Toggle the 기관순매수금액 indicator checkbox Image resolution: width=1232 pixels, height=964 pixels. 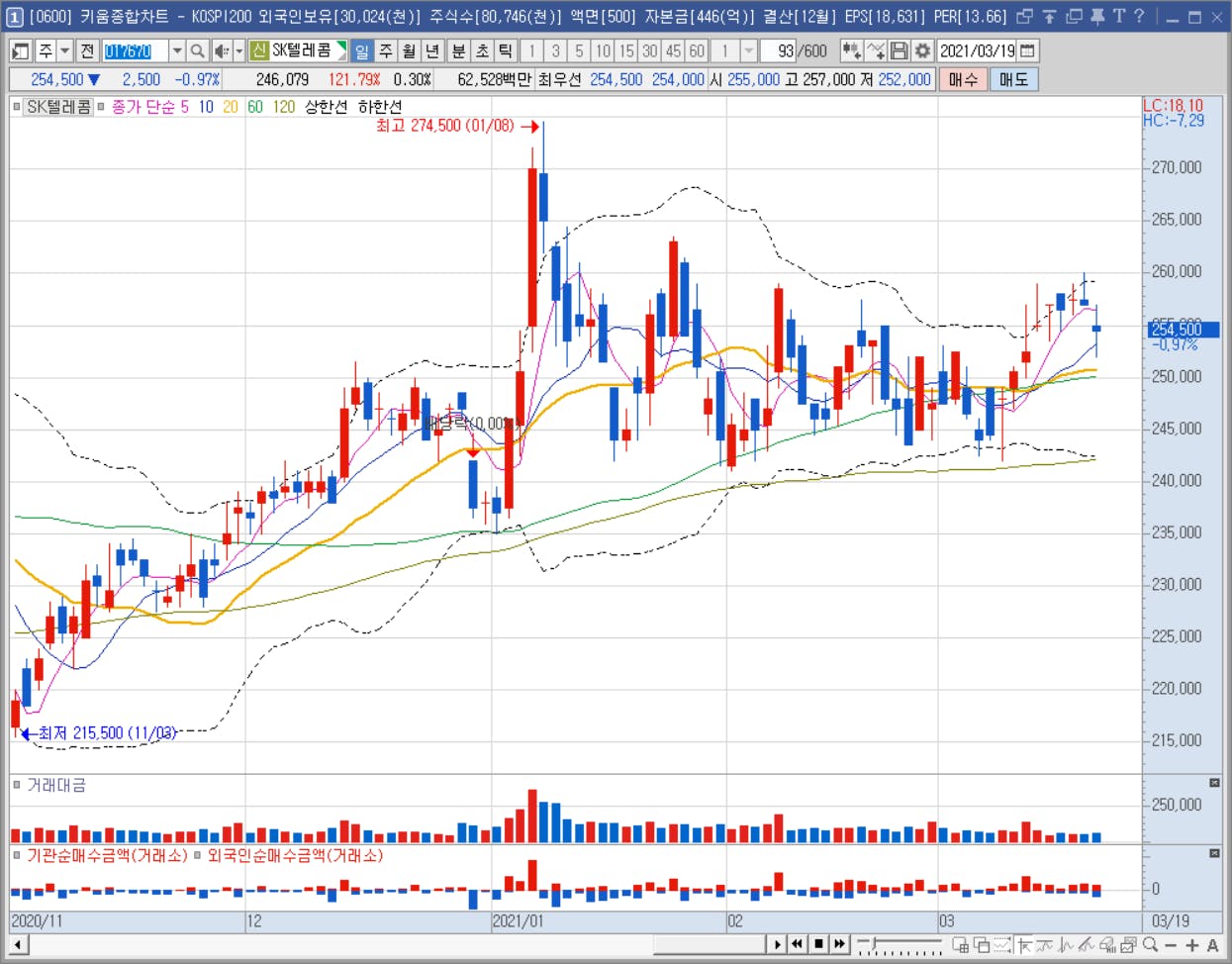pos(17,855)
